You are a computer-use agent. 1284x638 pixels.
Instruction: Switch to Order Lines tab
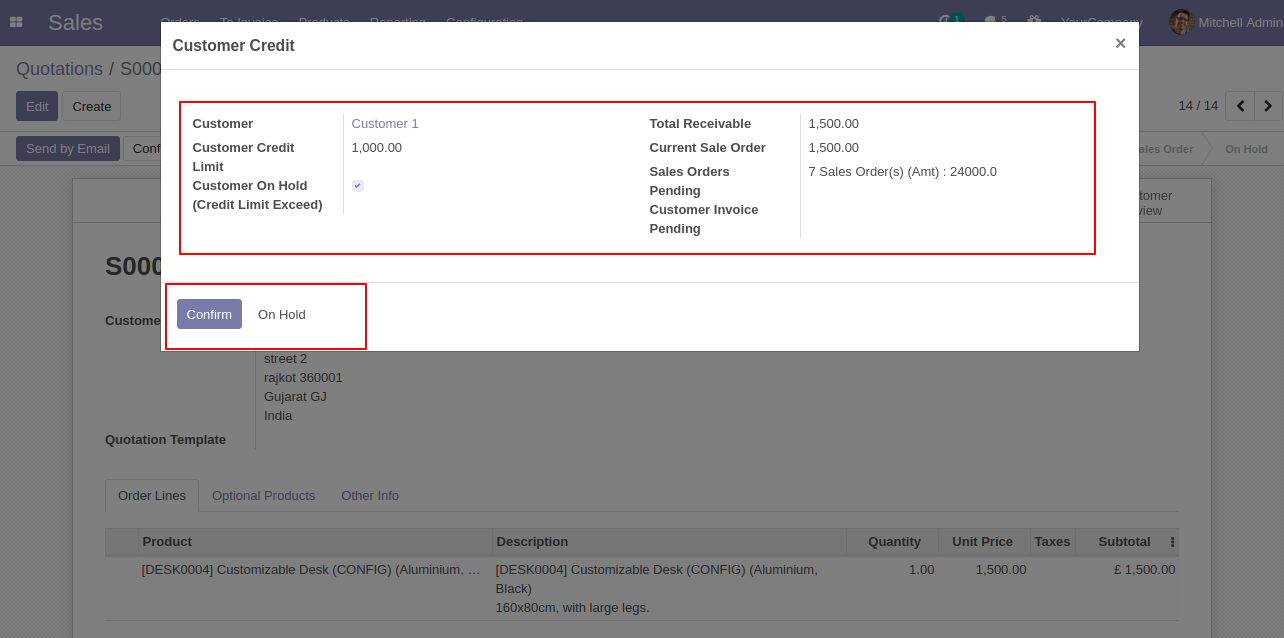point(152,496)
